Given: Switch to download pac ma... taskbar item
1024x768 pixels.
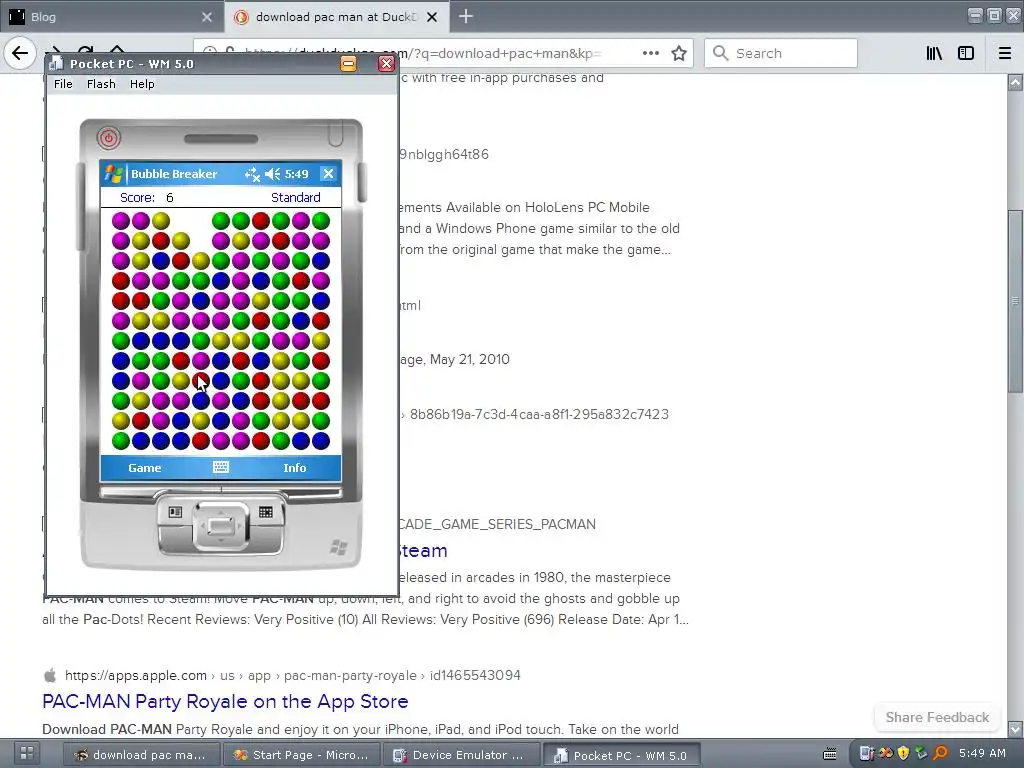Looking at the screenshot, I should 140,755.
